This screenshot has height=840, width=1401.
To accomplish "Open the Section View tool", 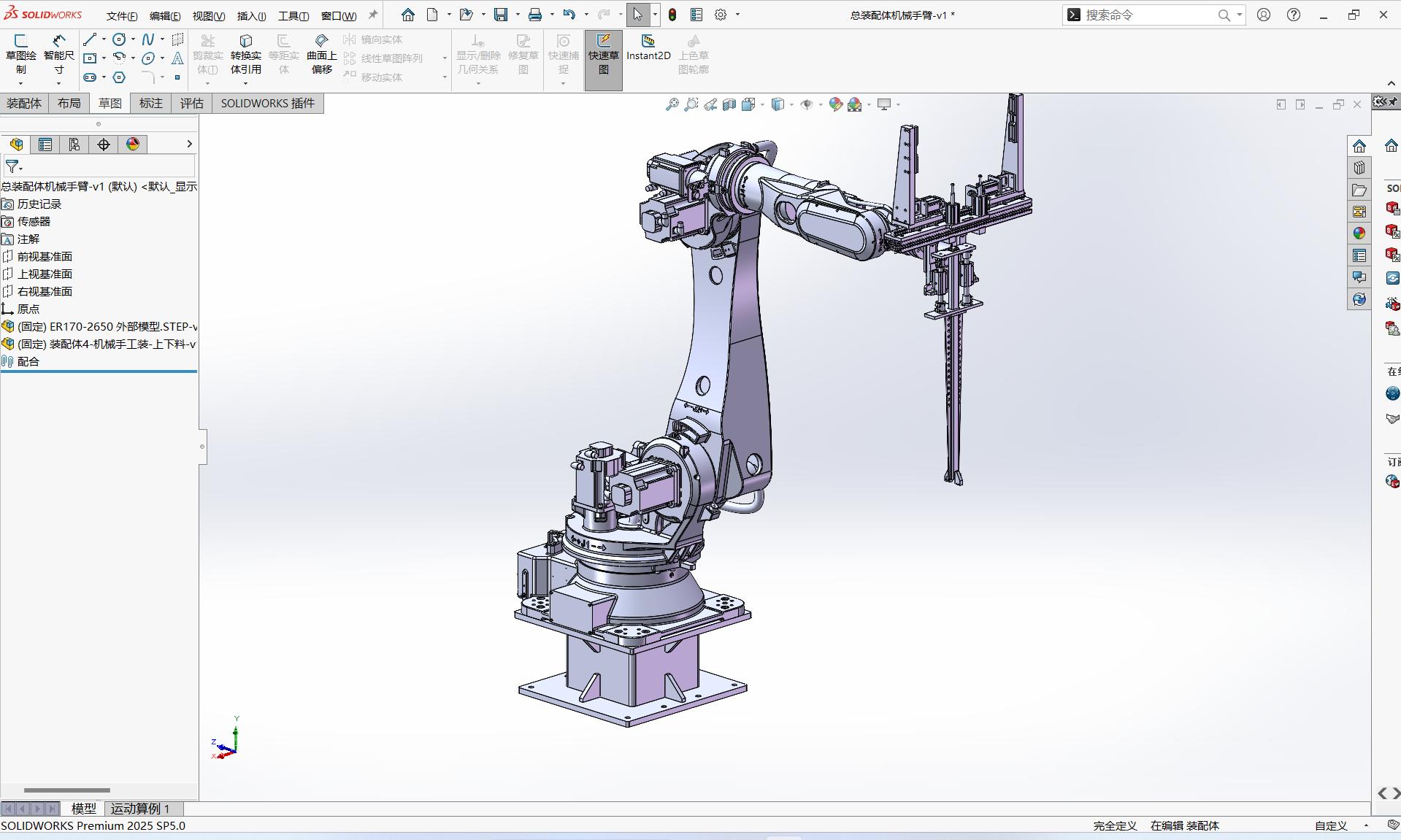I will click(x=729, y=104).
